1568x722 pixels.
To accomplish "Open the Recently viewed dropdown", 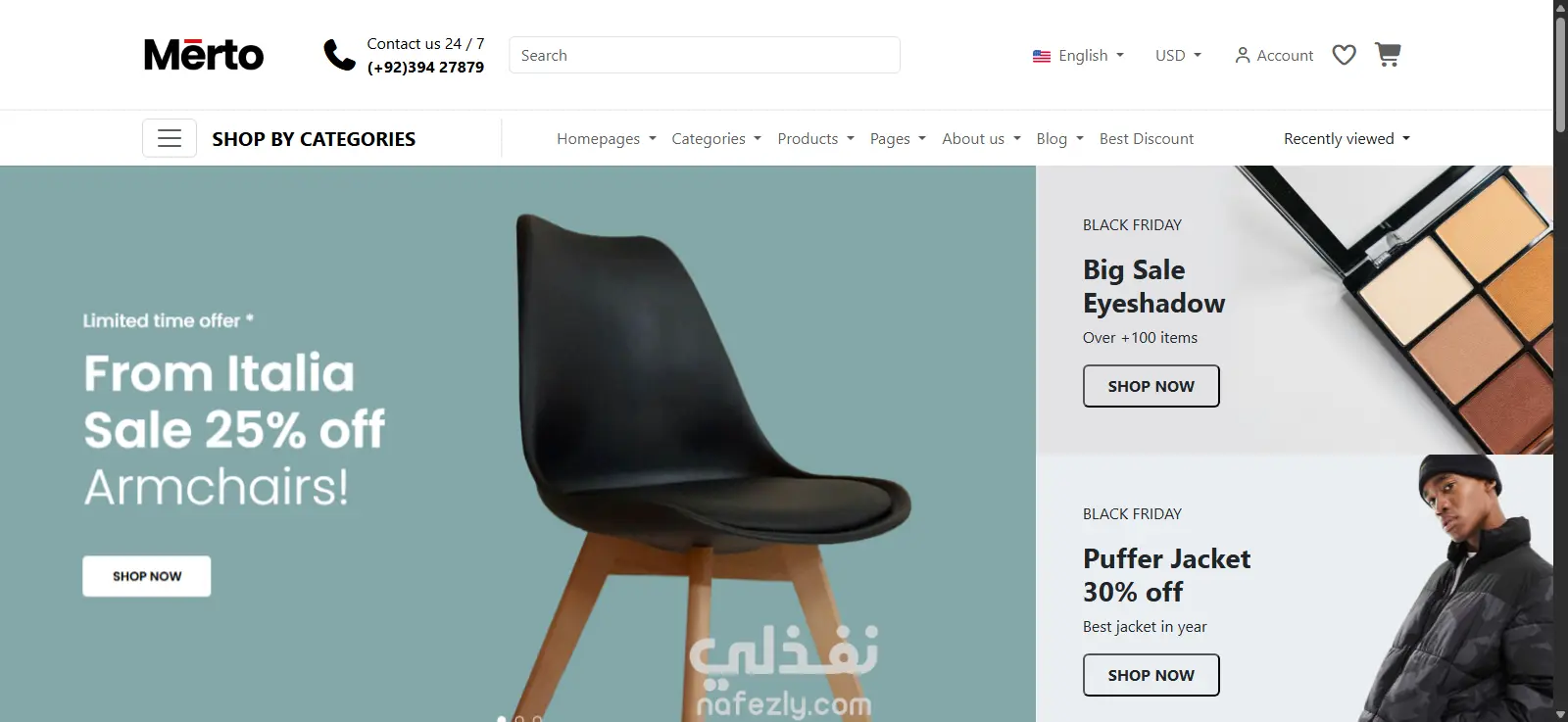I will point(1347,139).
